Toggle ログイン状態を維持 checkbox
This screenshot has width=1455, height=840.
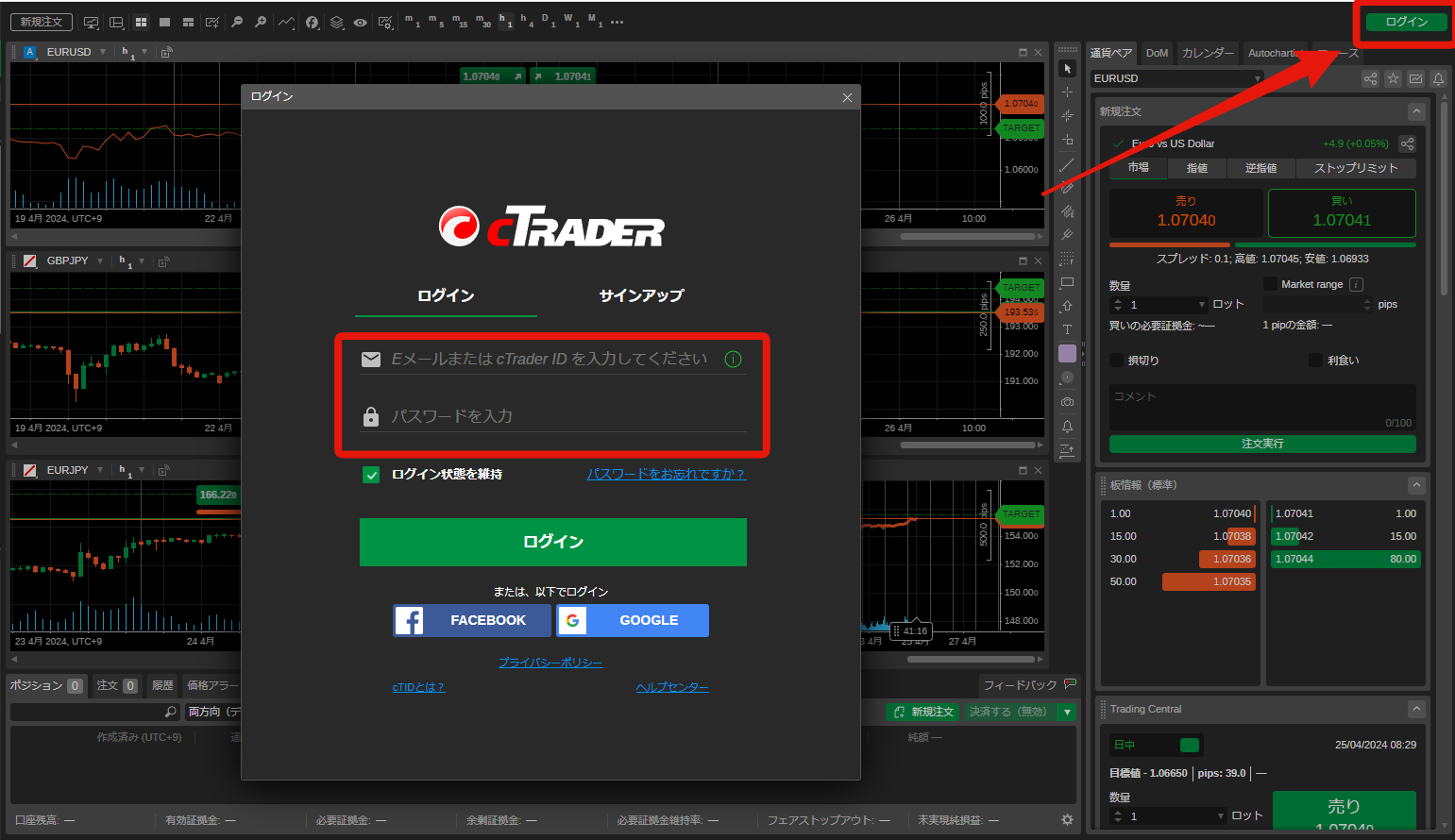point(371,475)
